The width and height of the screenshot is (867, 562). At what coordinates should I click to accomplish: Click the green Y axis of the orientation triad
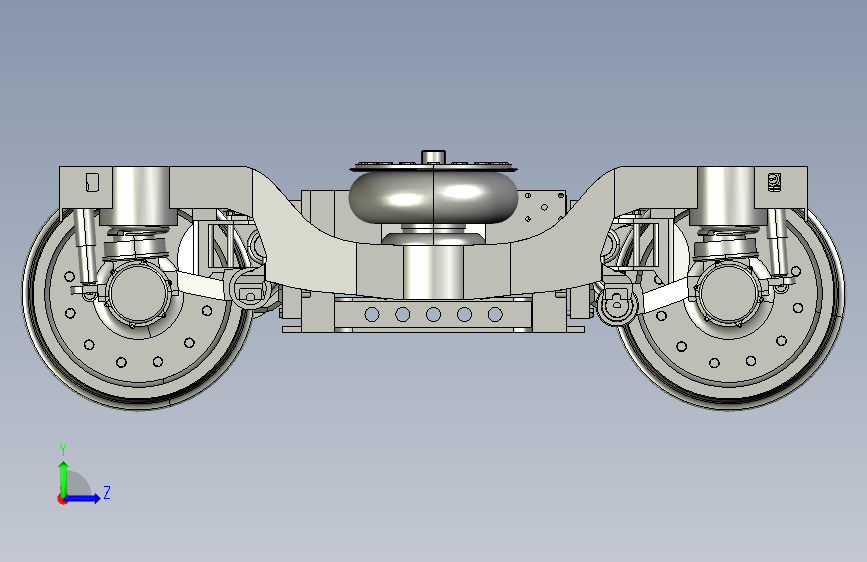point(64,479)
